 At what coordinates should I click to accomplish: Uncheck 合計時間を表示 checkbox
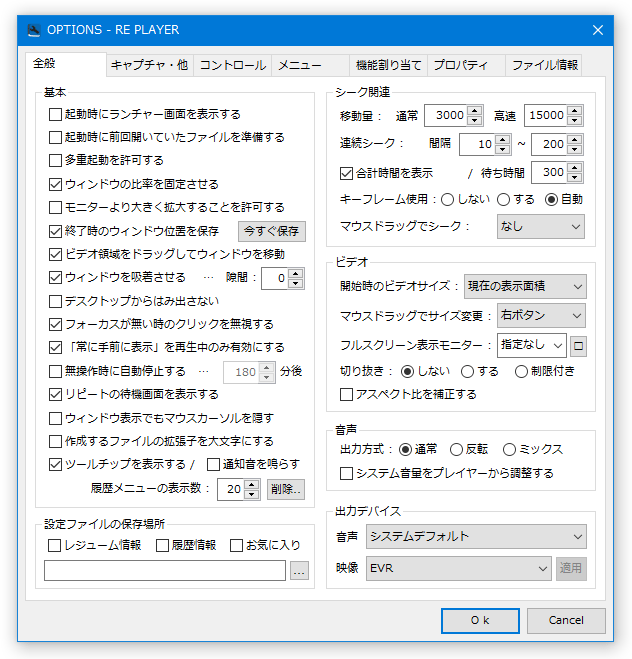coord(346,173)
